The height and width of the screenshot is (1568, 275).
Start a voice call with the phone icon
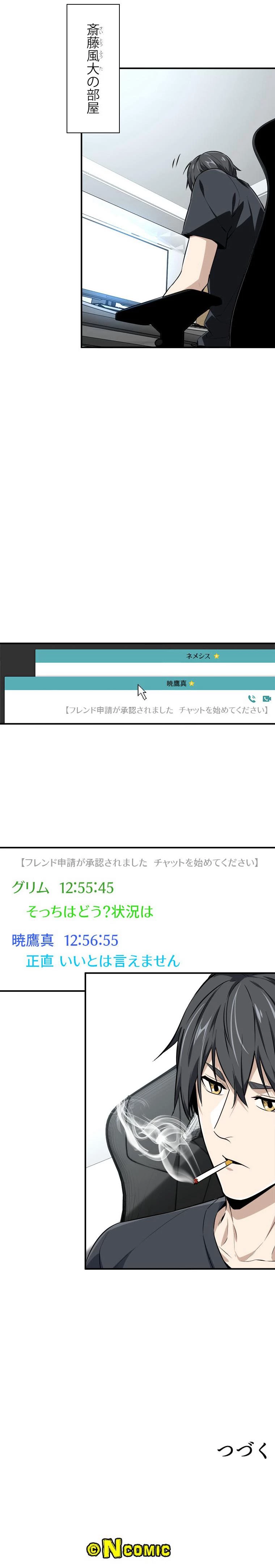(x=251, y=699)
